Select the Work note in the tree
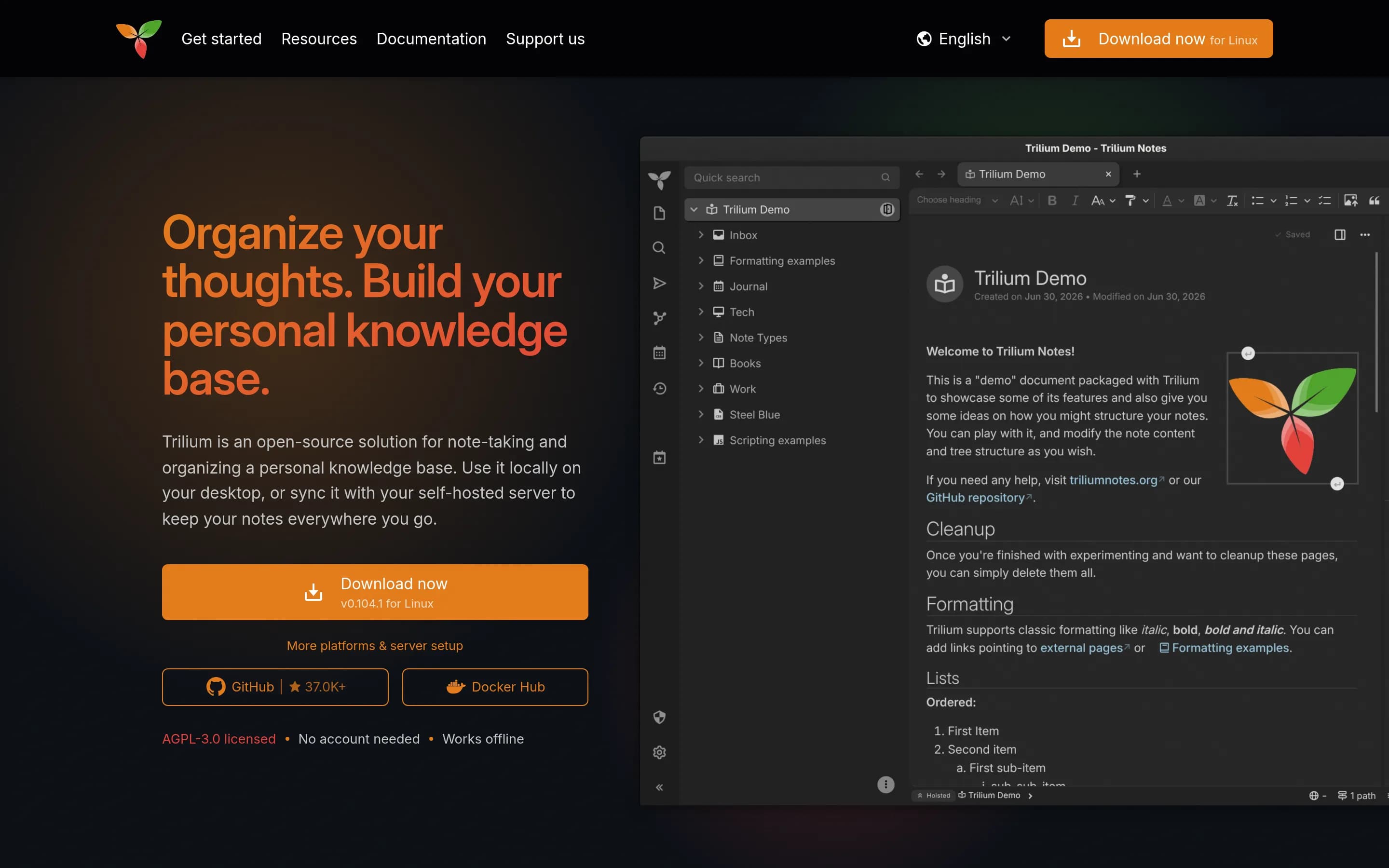Viewport: 1389px width, 868px height. [742, 389]
